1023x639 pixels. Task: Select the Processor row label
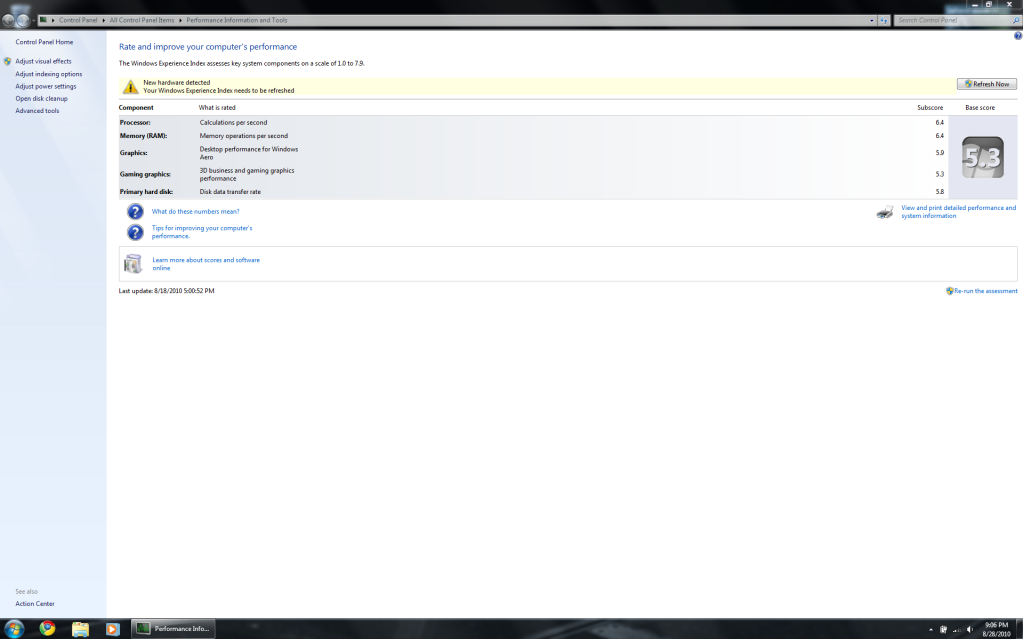click(135, 123)
